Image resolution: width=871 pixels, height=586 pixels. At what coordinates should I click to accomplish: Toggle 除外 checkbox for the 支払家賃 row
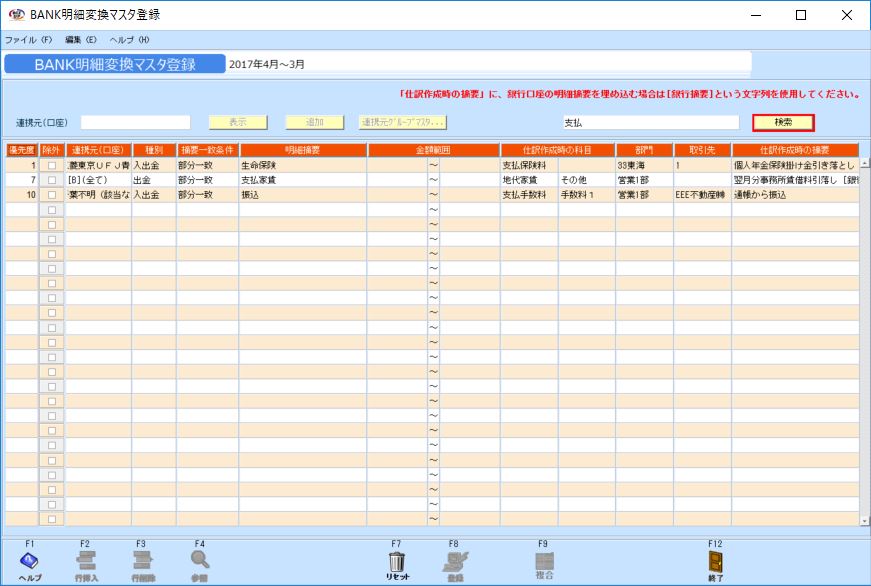pos(52,180)
